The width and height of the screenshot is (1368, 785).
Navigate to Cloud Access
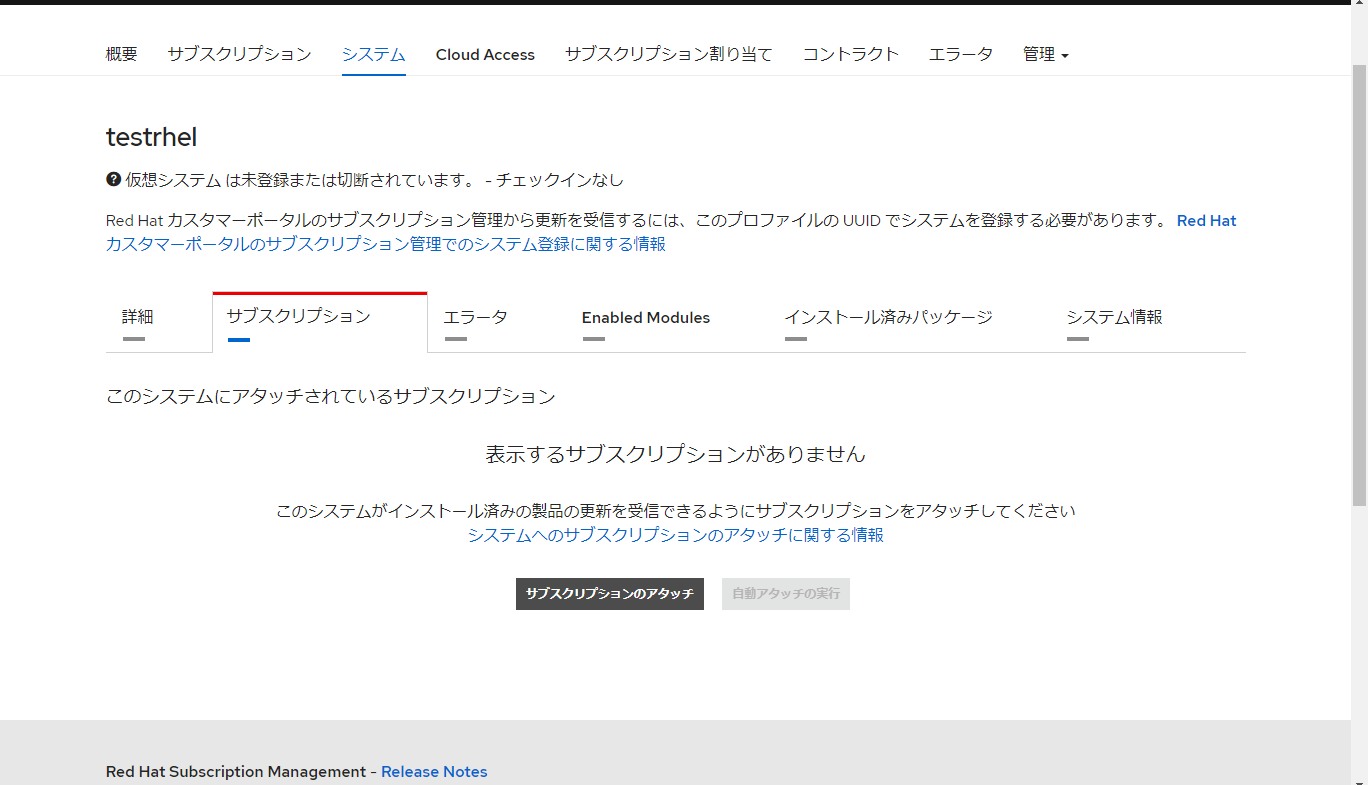pos(485,54)
